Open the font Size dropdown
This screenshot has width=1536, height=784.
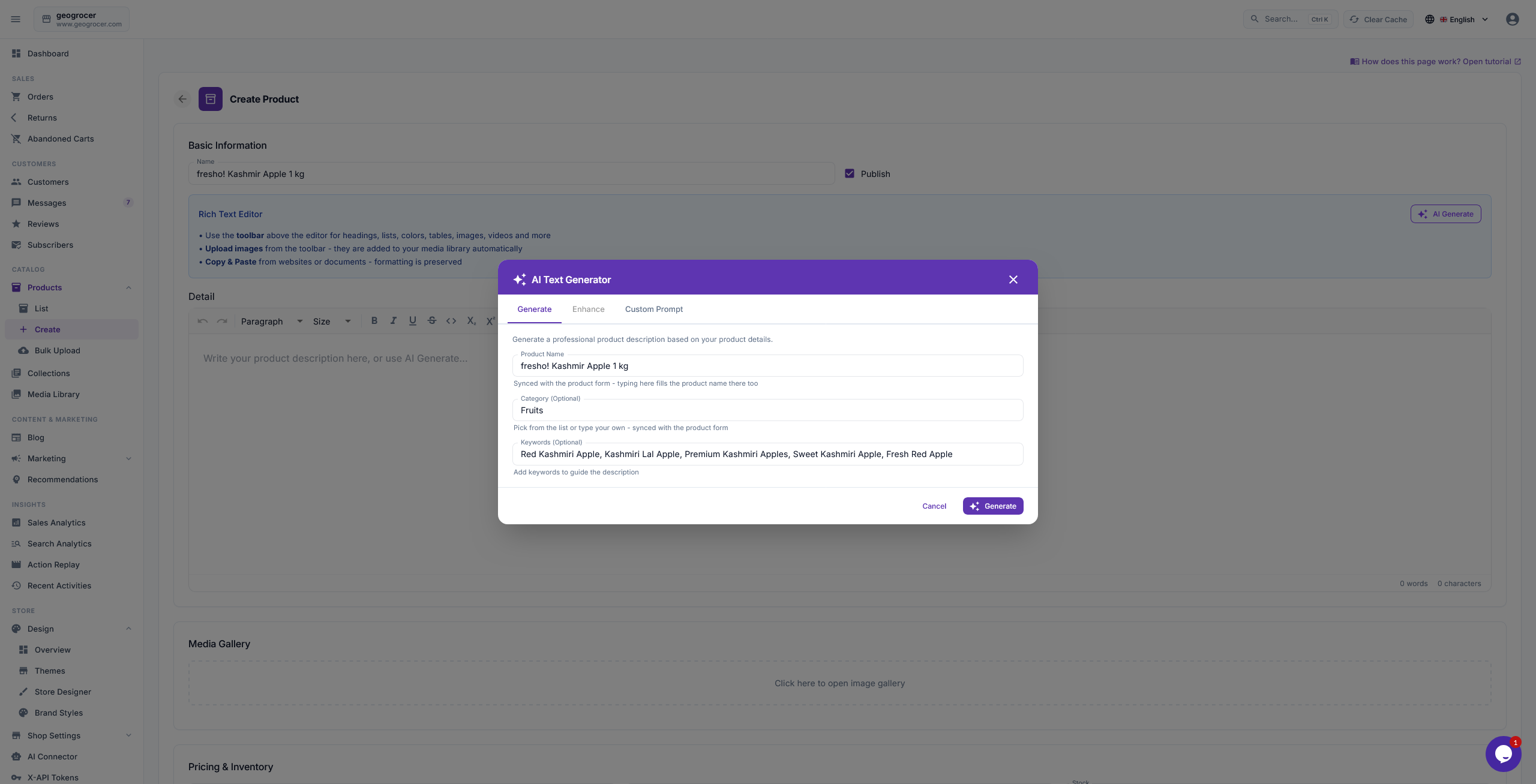(332, 322)
